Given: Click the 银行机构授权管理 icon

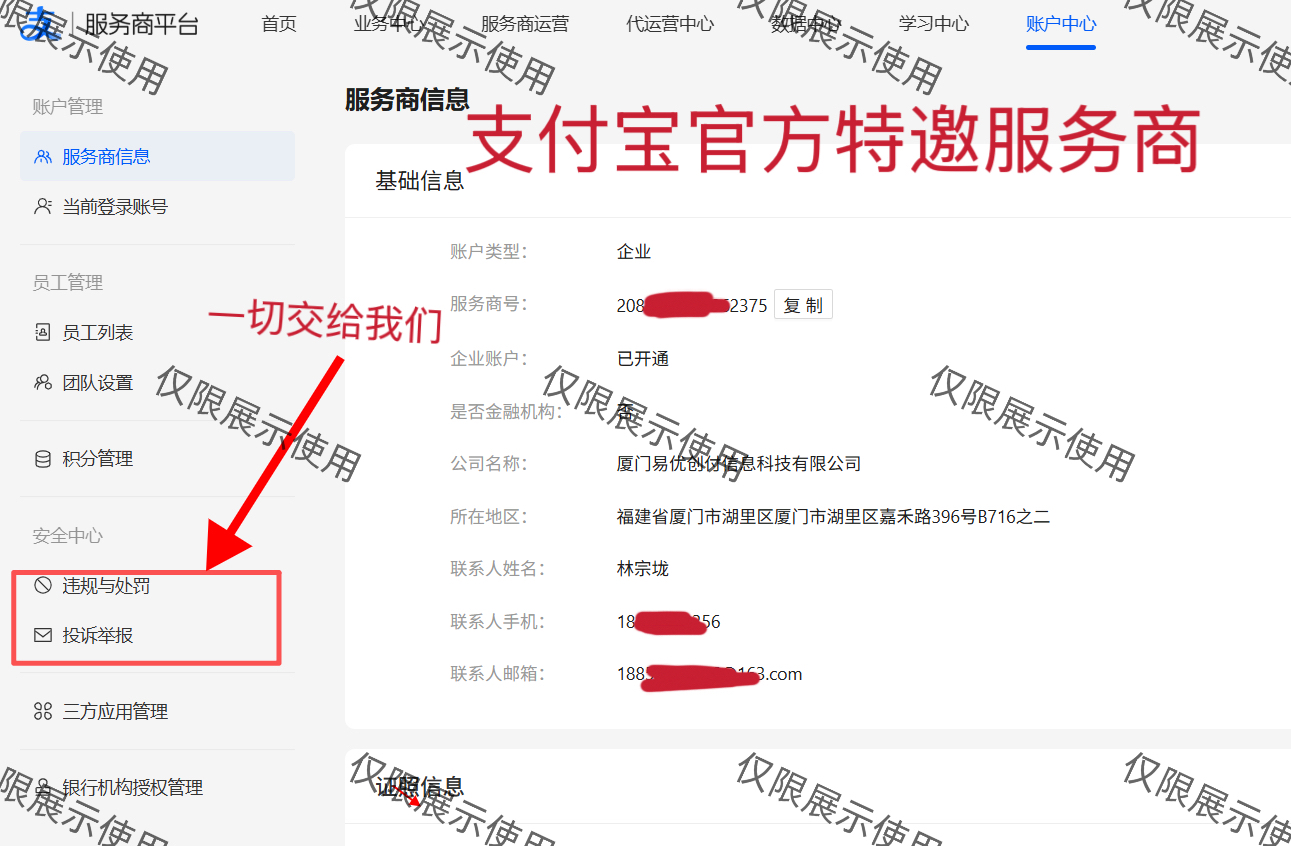Looking at the screenshot, I should tap(43, 787).
